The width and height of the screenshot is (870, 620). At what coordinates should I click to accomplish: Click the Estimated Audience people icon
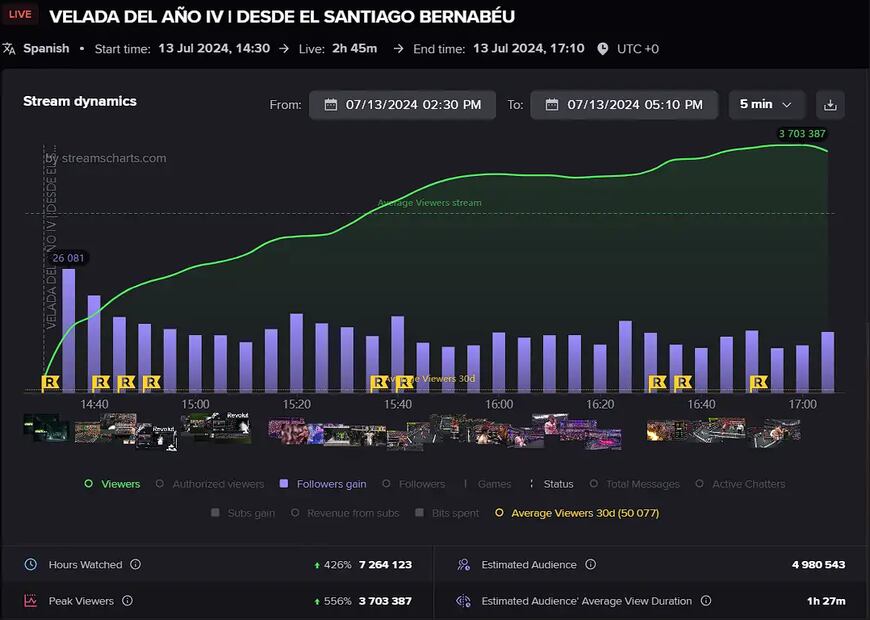[x=462, y=564]
